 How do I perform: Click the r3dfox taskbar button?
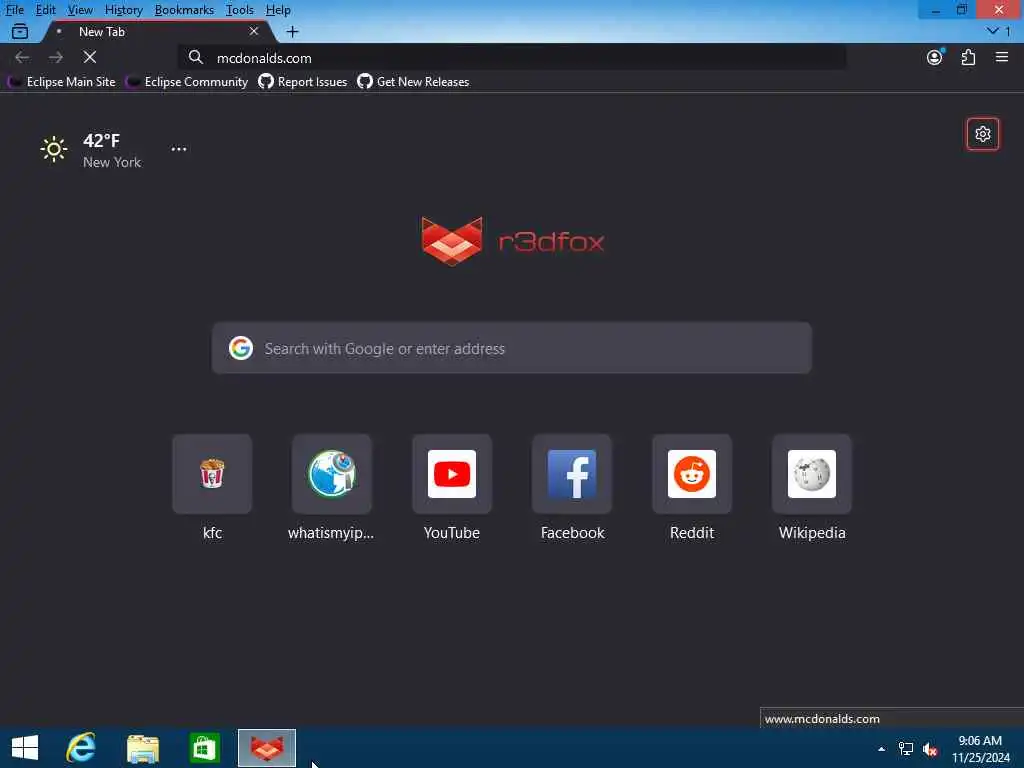tap(266, 748)
